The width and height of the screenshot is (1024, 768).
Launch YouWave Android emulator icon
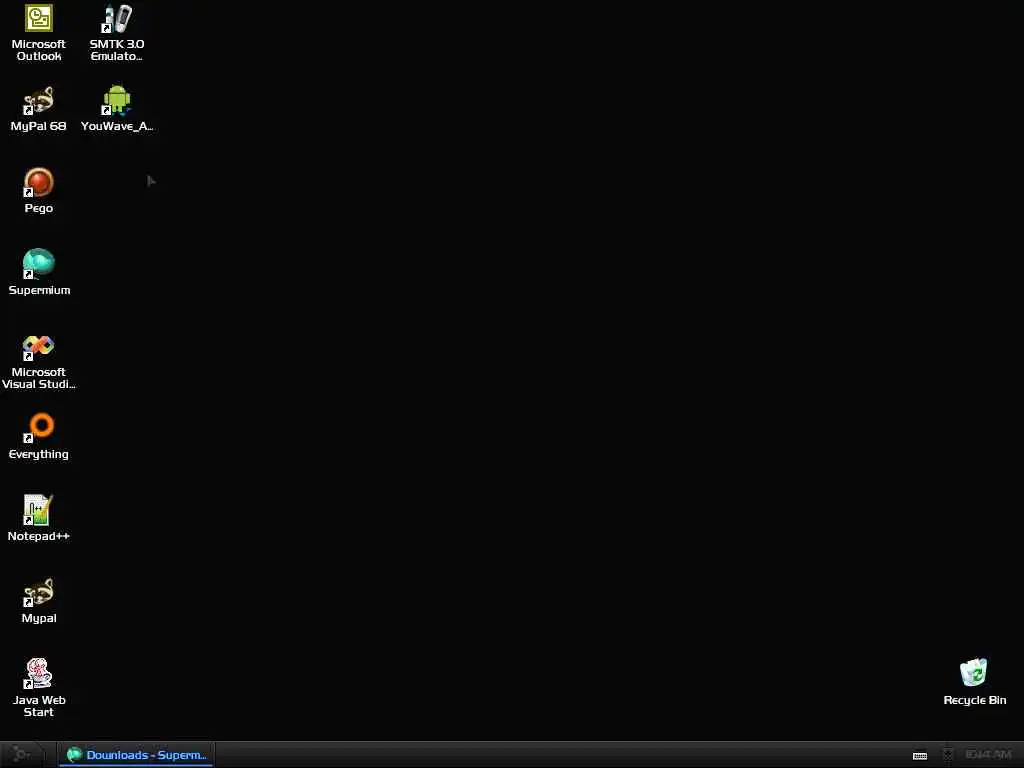pyautogui.click(x=117, y=108)
